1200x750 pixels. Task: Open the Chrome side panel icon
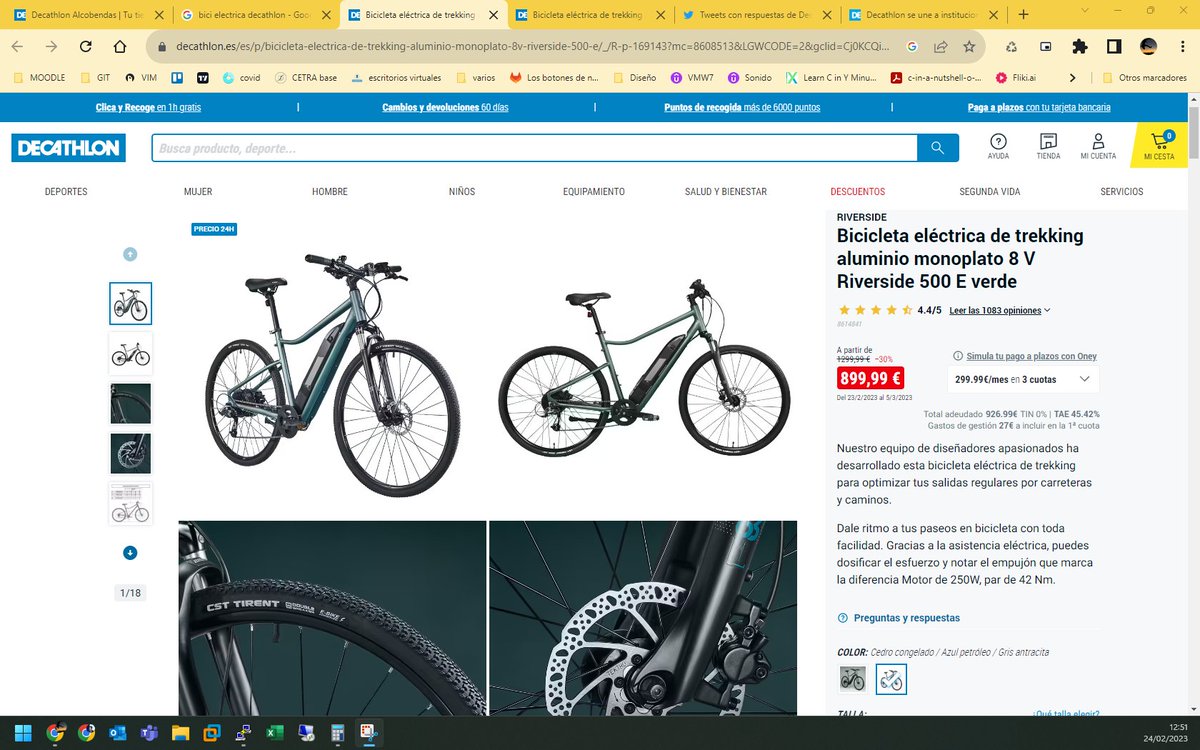pyautogui.click(x=1114, y=46)
